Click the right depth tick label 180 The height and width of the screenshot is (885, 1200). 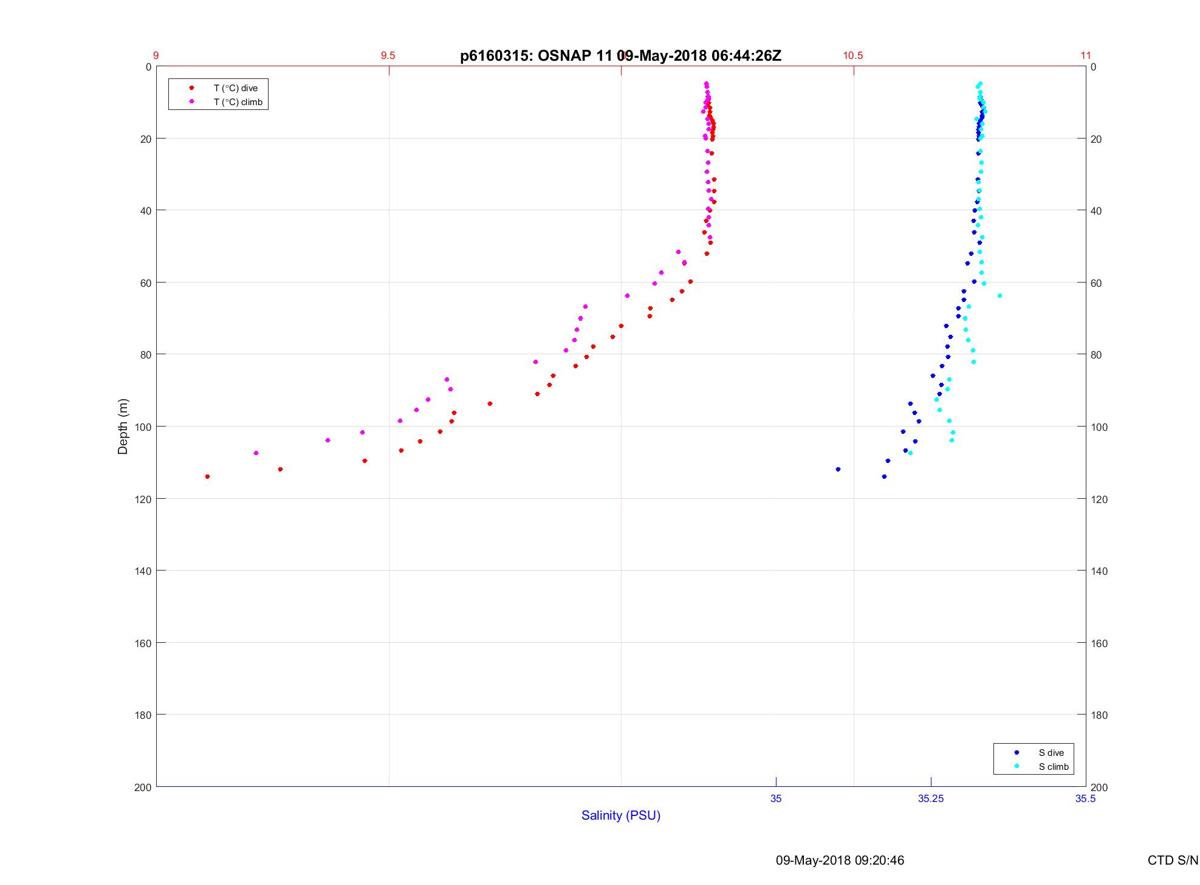pyautogui.click(x=1100, y=715)
